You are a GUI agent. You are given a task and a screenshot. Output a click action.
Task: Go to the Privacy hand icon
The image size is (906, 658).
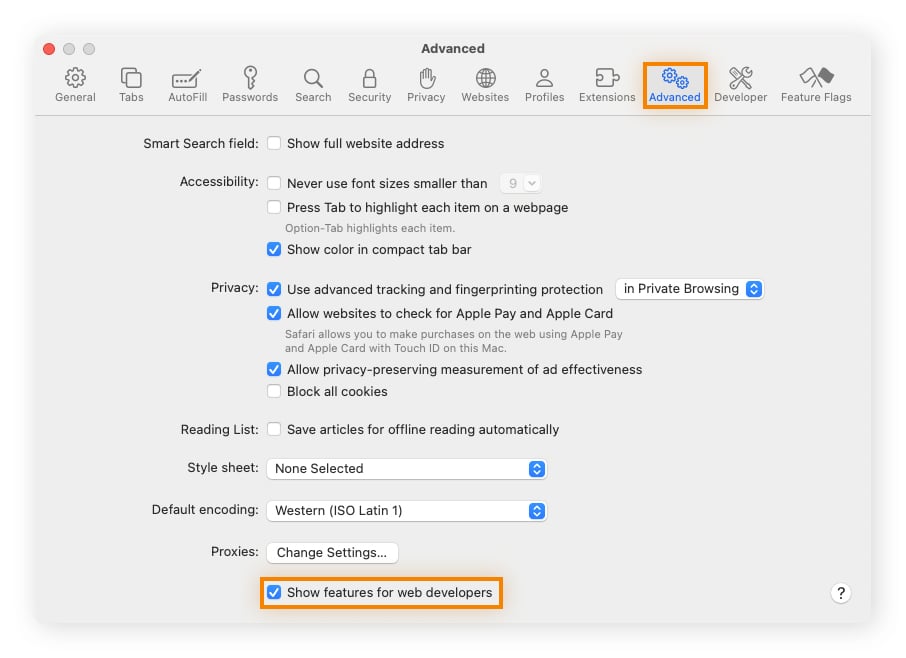426,85
